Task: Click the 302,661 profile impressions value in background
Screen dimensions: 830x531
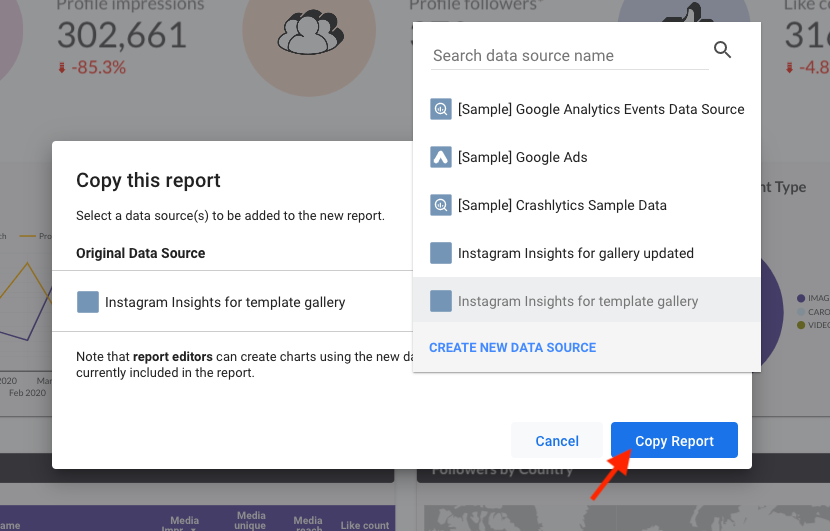Action: [x=122, y=35]
